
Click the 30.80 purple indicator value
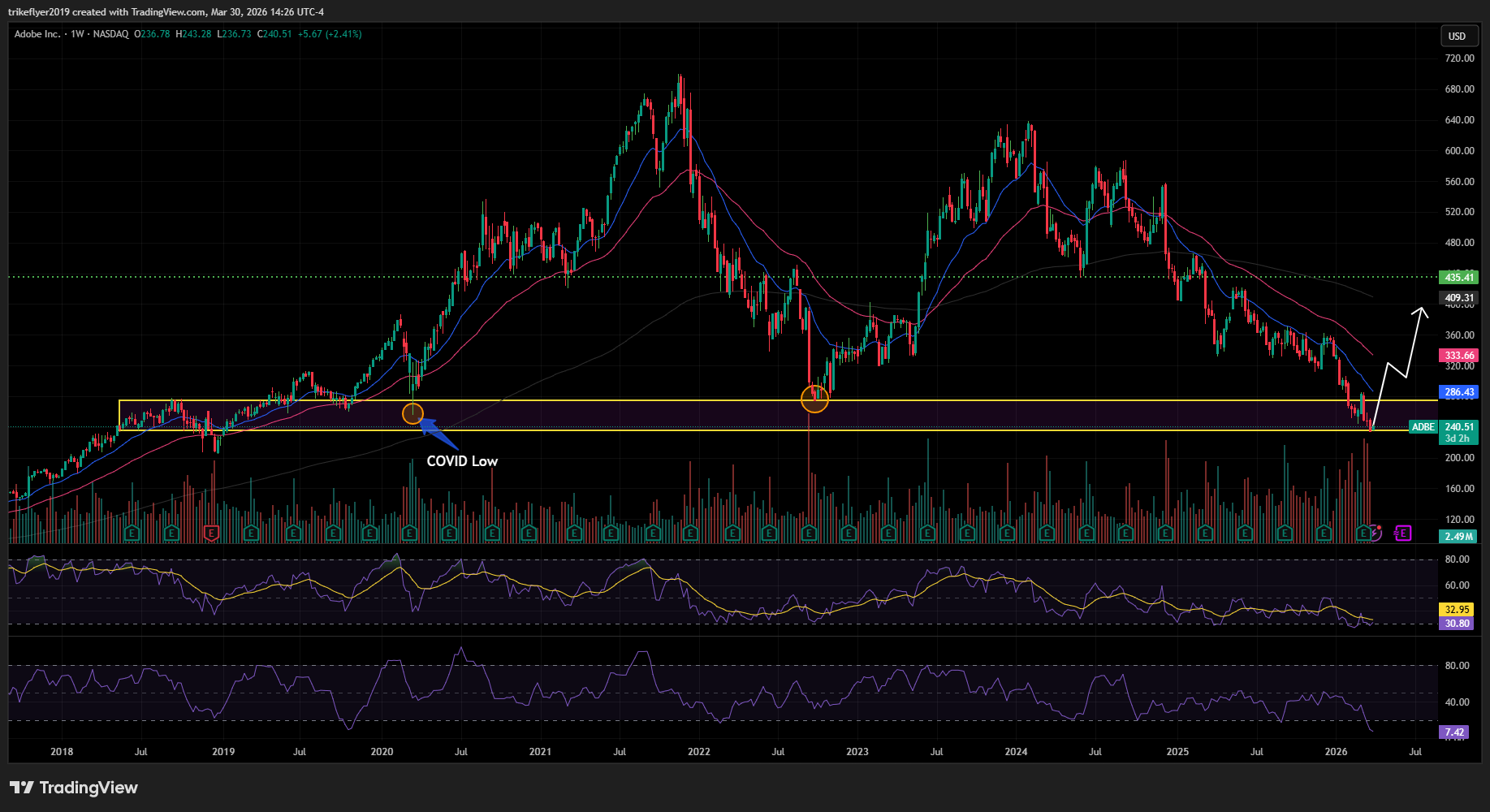coord(1457,624)
